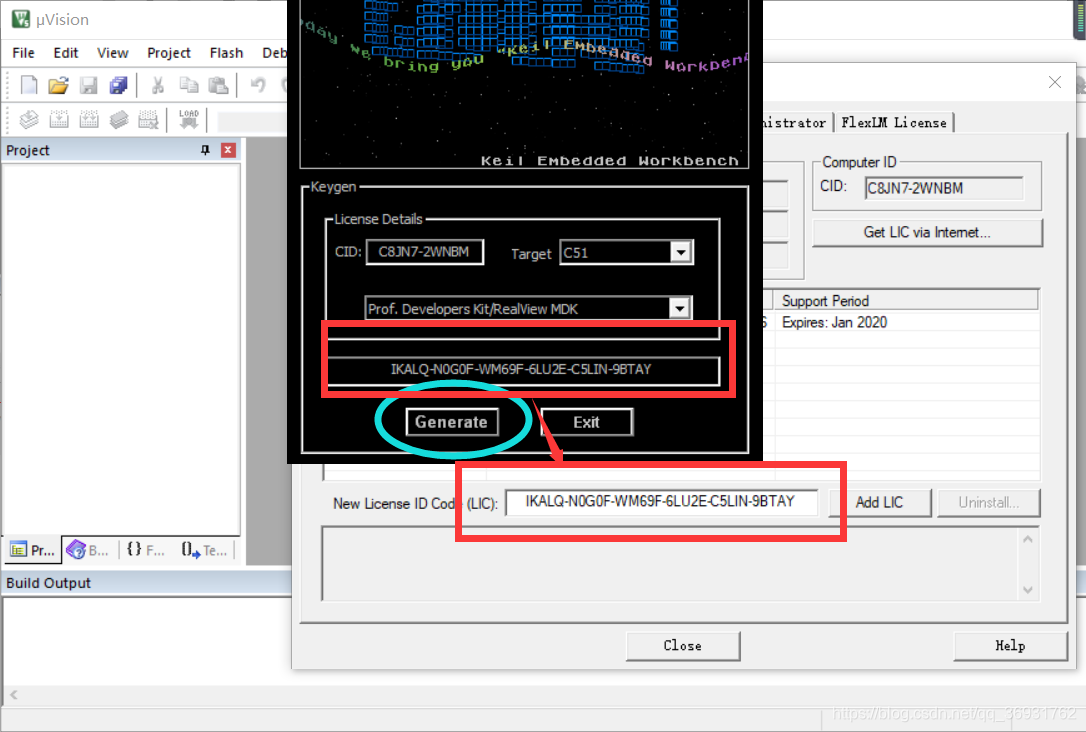The width and height of the screenshot is (1086, 732).
Task: Click Get LIC via Internet... button
Action: (927, 232)
